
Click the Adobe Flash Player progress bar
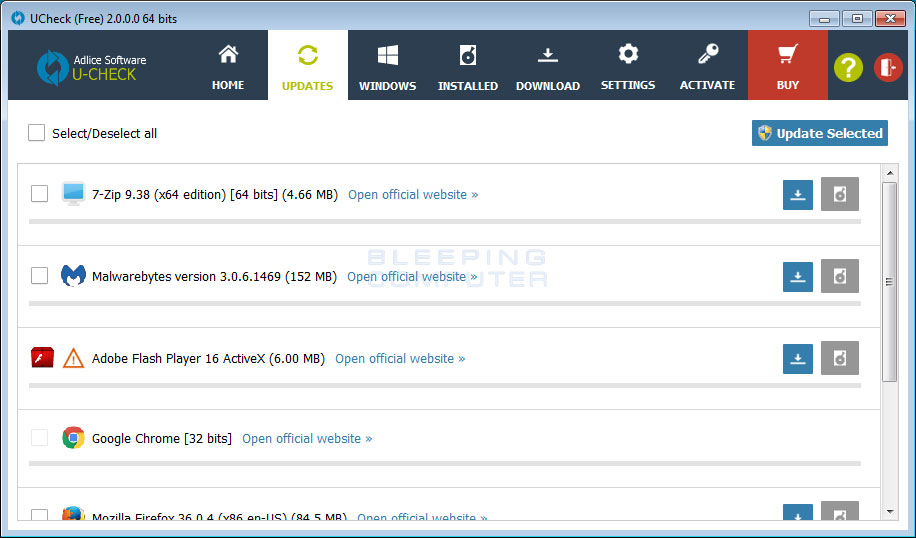pyautogui.click(x=445, y=386)
